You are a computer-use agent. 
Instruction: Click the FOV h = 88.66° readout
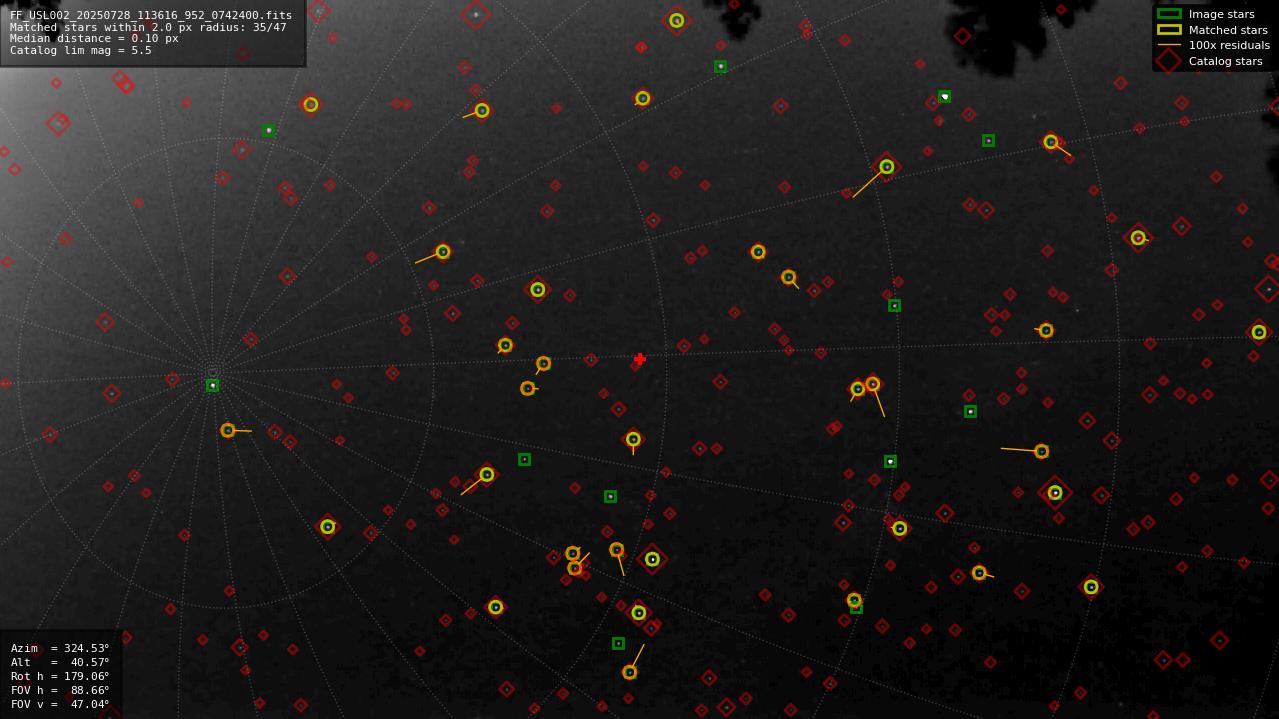[x=60, y=690]
